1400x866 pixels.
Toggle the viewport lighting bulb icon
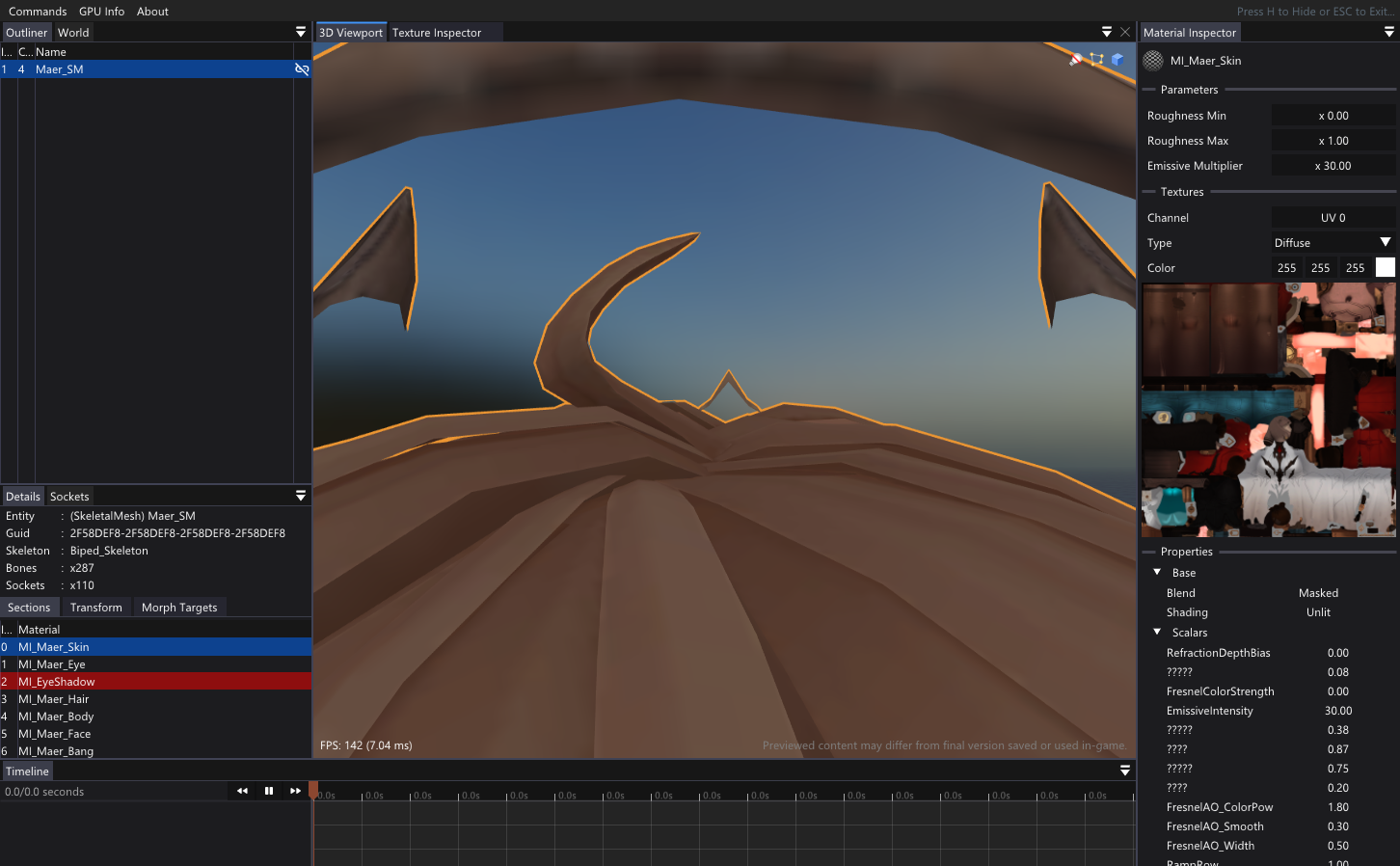pyautogui.click(x=1076, y=60)
